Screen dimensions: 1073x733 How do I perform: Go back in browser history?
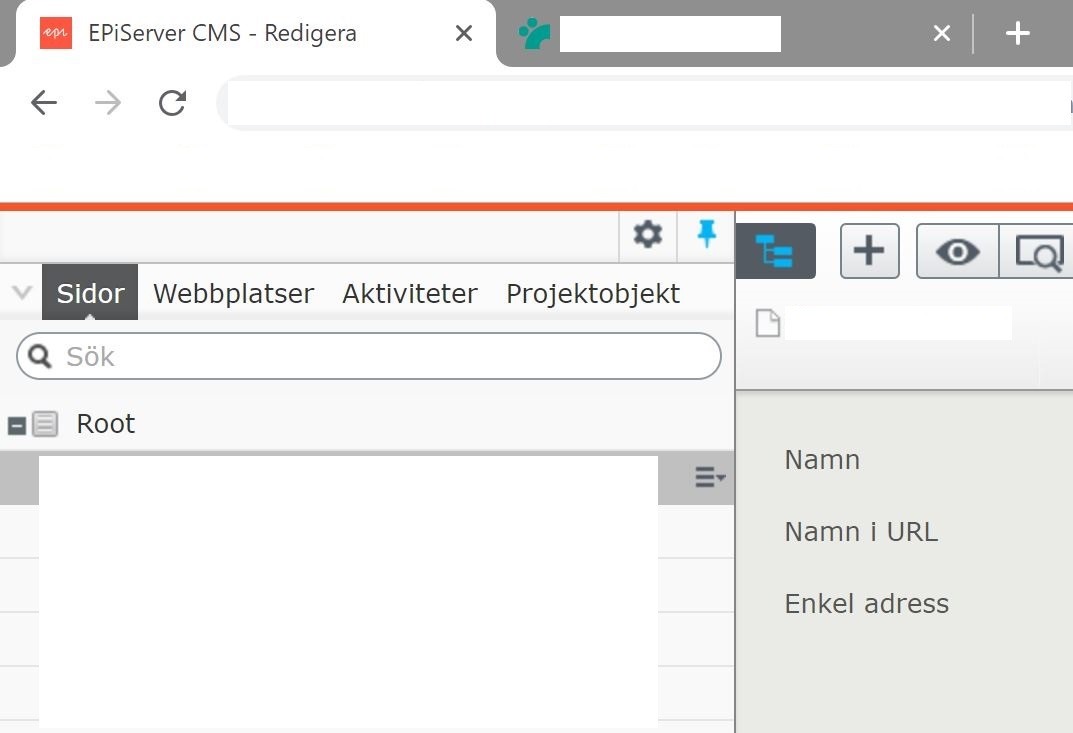(x=44, y=102)
